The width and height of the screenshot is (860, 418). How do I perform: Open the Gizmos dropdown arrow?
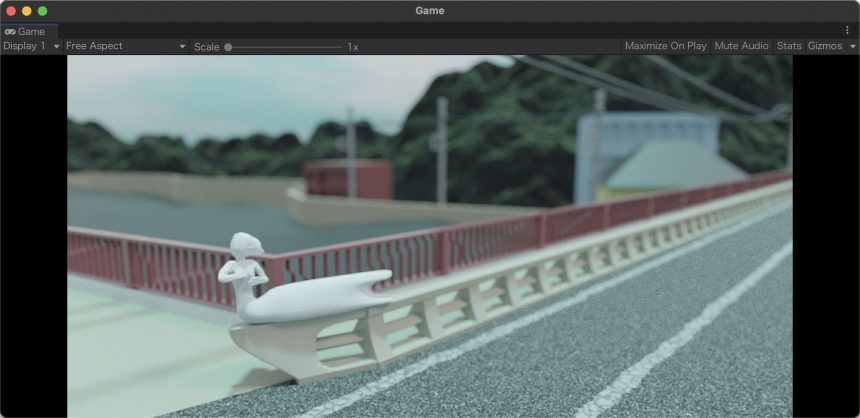pos(852,47)
